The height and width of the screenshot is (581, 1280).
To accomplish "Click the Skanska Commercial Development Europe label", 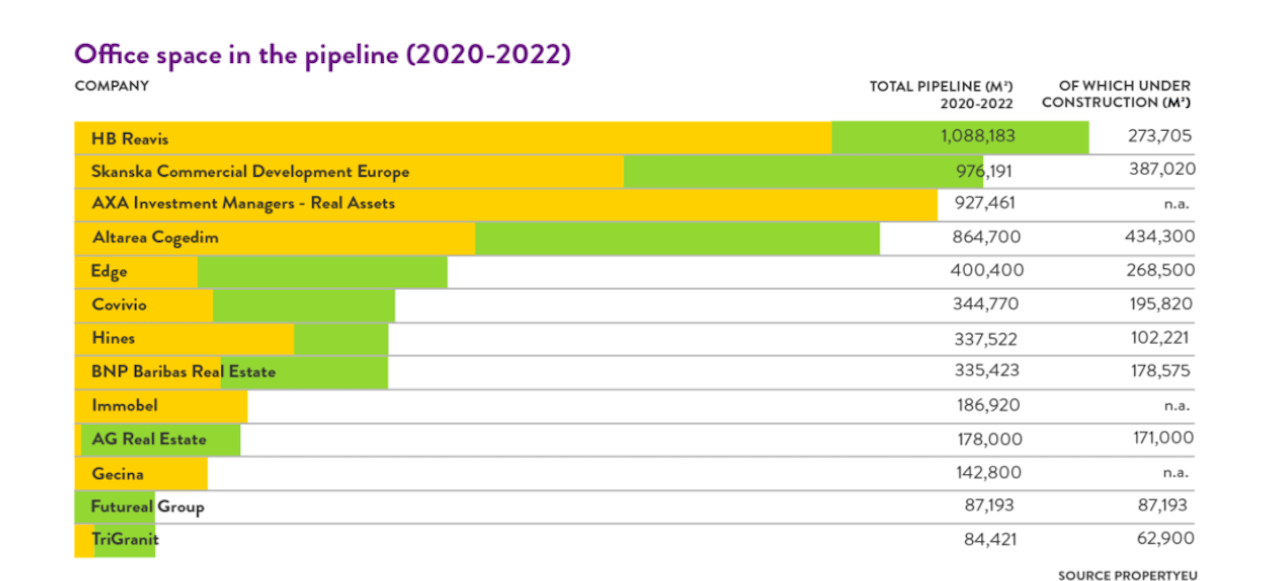I will click(x=250, y=172).
